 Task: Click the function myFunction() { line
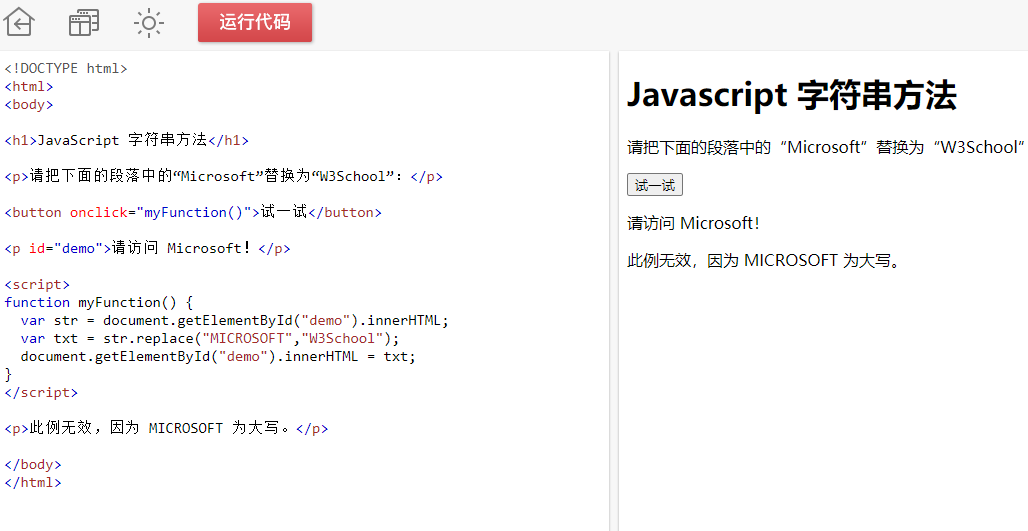click(x=98, y=302)
